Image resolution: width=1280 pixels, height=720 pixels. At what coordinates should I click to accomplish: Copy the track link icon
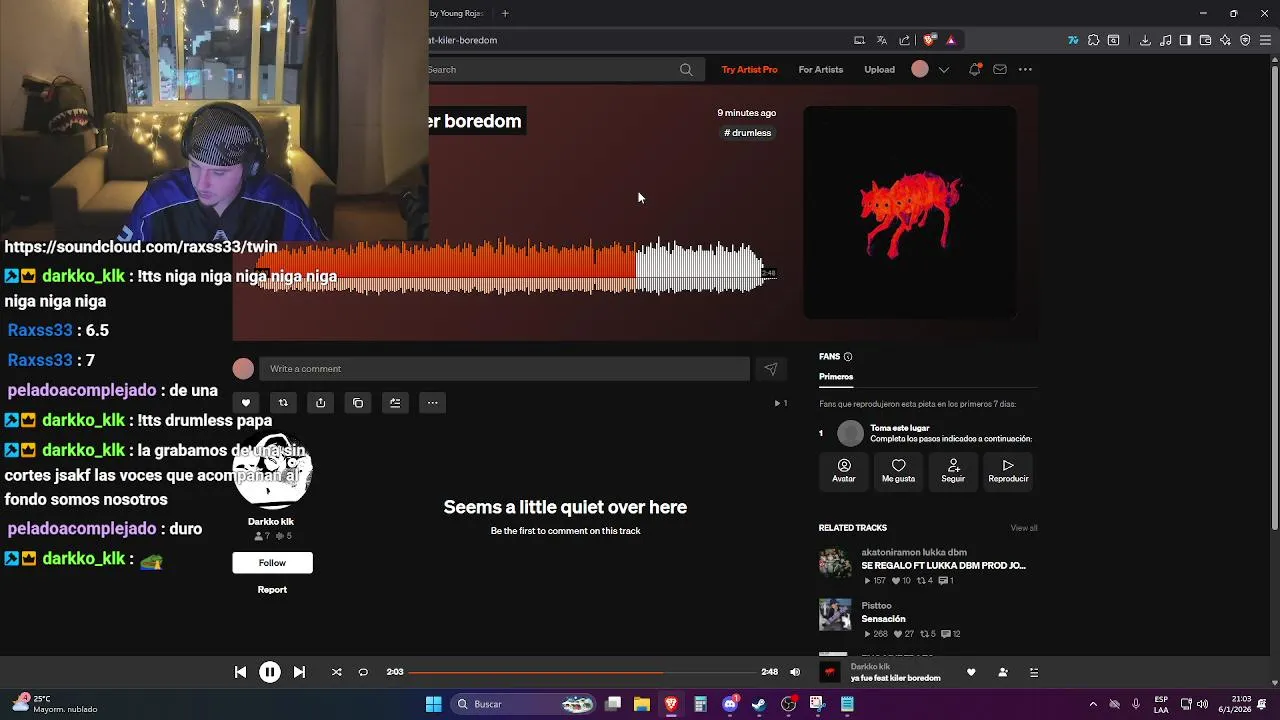(x=358, y=403)
